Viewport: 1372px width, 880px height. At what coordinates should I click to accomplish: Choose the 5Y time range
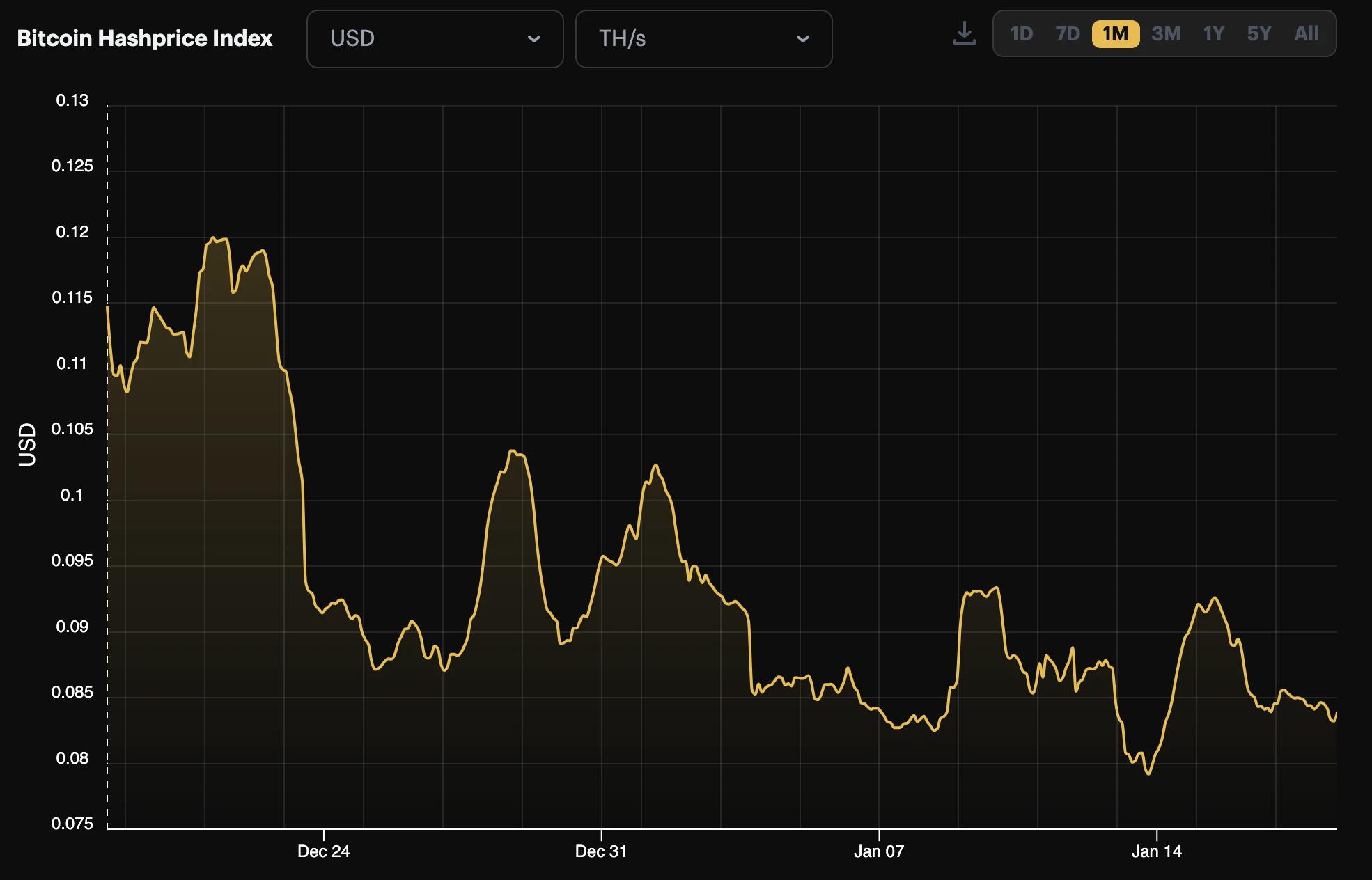[1258, 33]
